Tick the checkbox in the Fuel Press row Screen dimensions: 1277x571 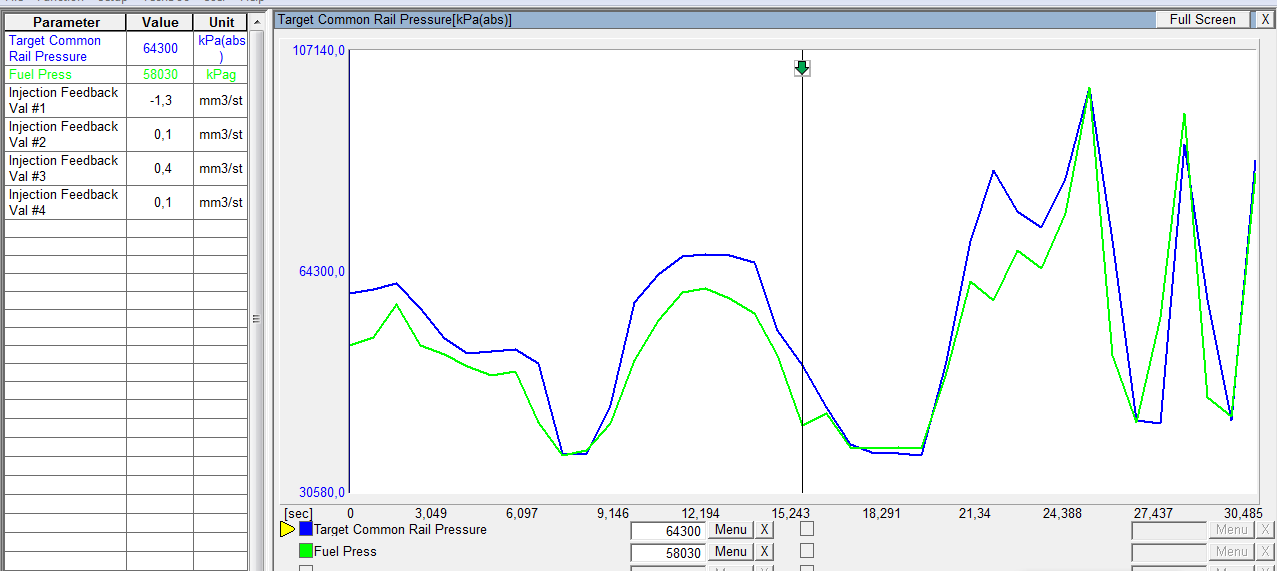tap(807, 551)
